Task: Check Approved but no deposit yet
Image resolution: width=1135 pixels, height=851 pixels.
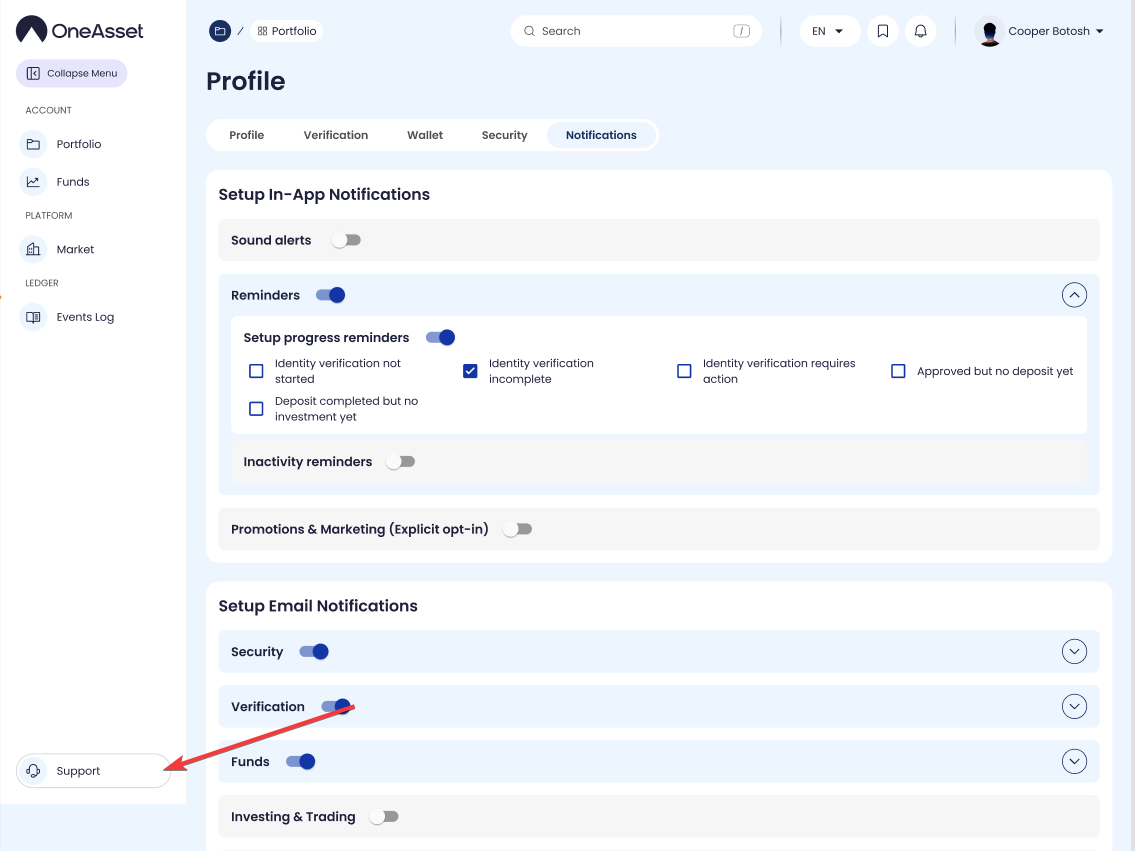Action: pos(898,371)
